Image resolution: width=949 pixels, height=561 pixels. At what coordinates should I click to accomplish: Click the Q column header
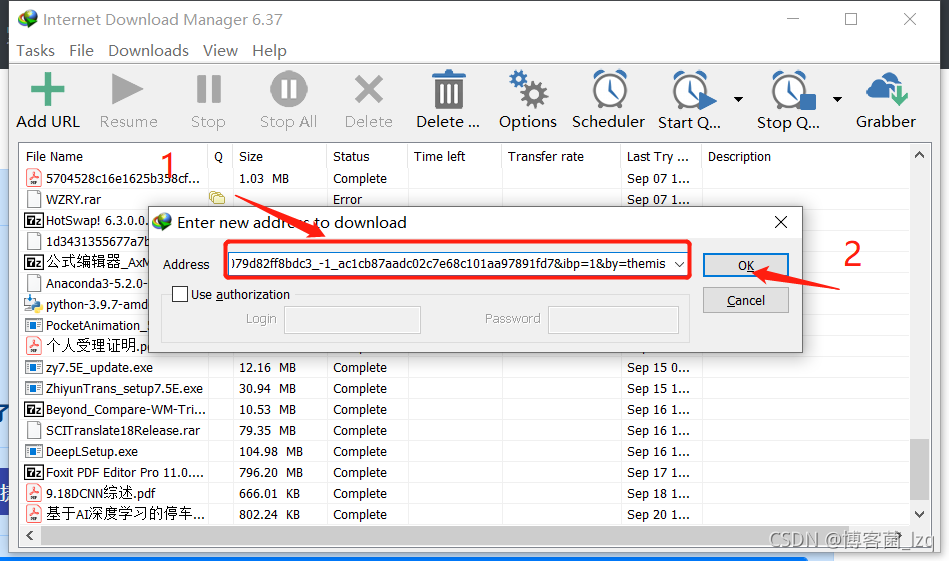click(220, 157)
